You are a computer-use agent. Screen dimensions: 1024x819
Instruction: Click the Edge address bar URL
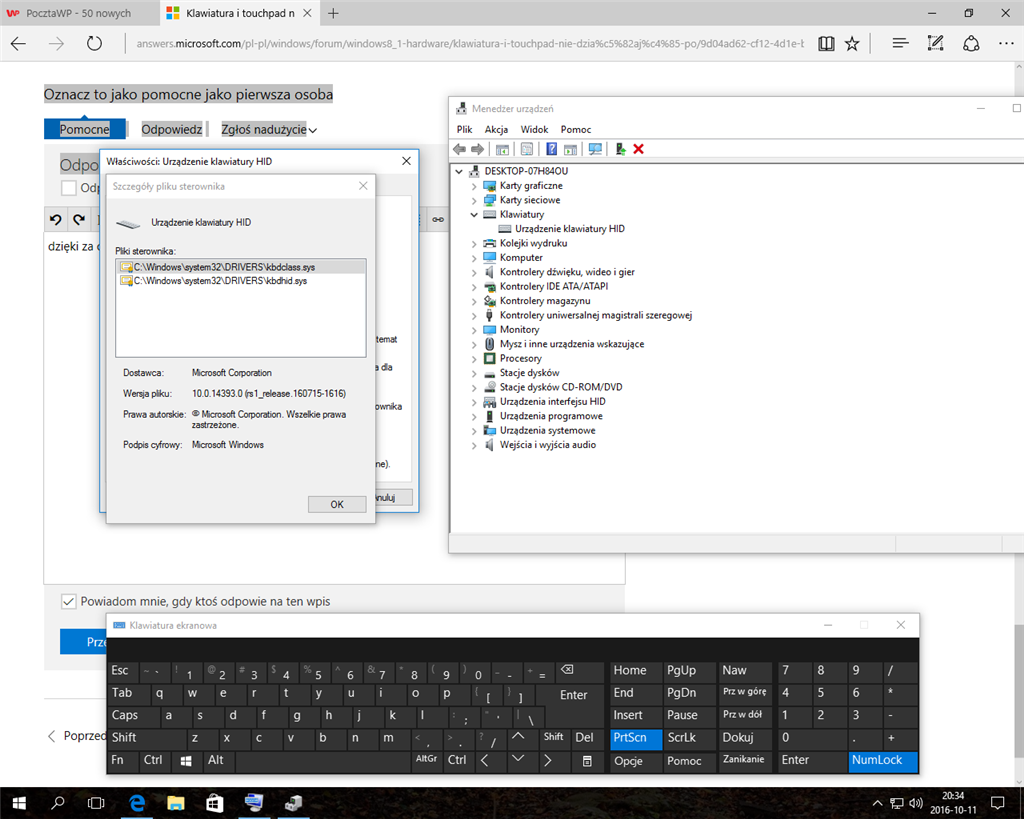[x=470, y=44]
